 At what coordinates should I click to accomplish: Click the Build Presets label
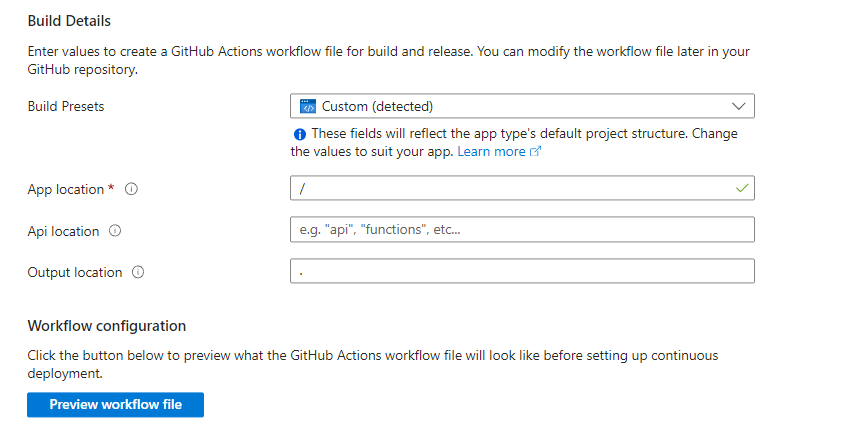coord(66,106)
